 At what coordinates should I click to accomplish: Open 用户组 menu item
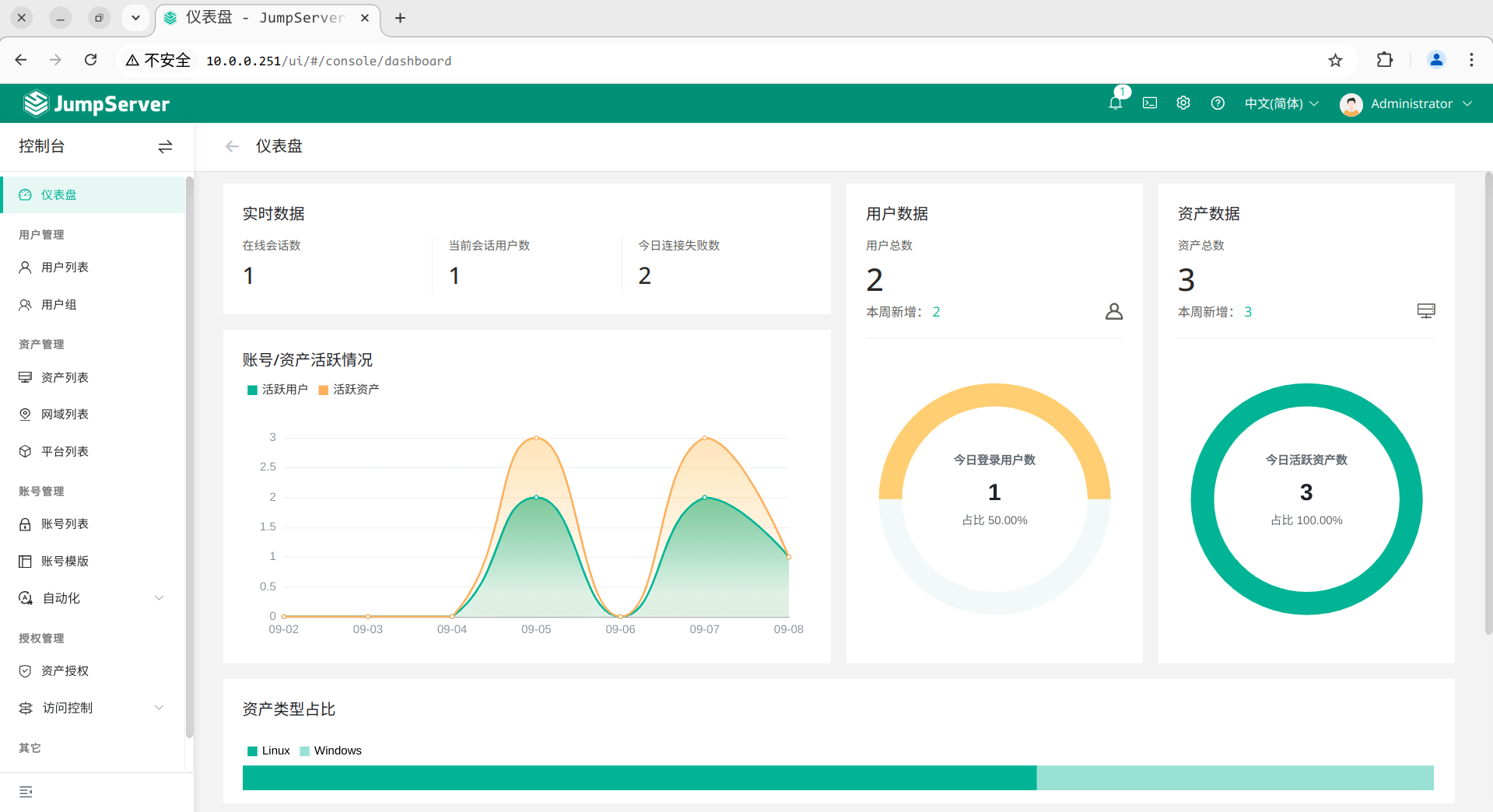click(x=93, y=304)
